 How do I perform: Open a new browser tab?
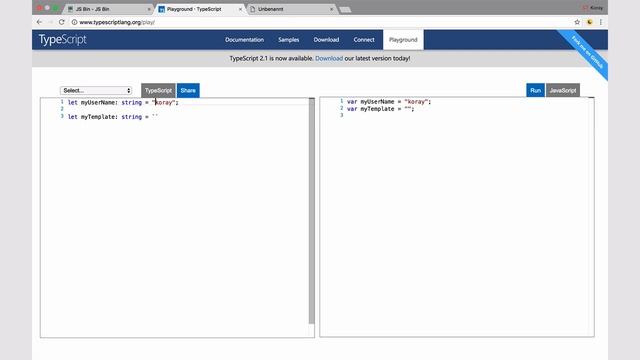345,9
